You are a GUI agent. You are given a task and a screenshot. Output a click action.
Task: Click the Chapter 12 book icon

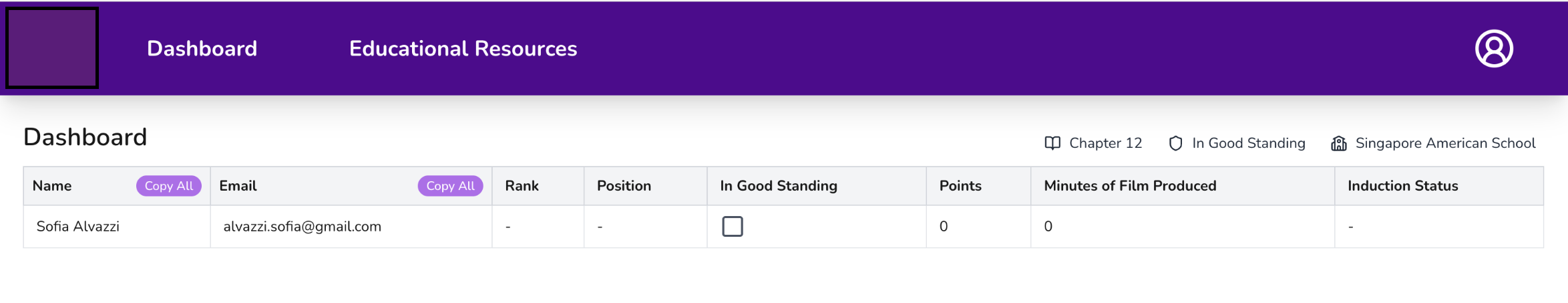[1052, 143]
